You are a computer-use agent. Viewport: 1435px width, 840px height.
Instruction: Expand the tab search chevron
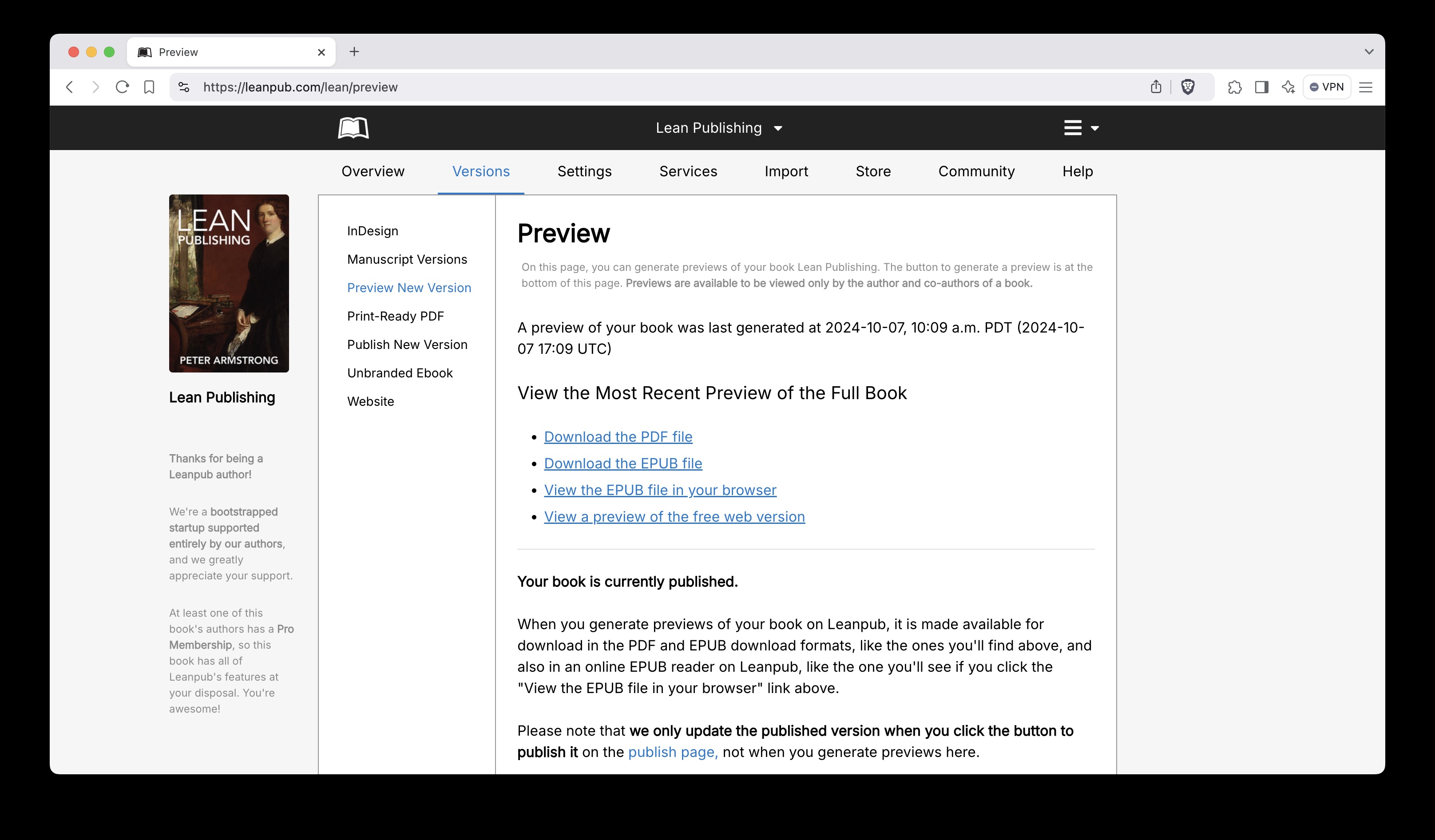click(1369, 52)
